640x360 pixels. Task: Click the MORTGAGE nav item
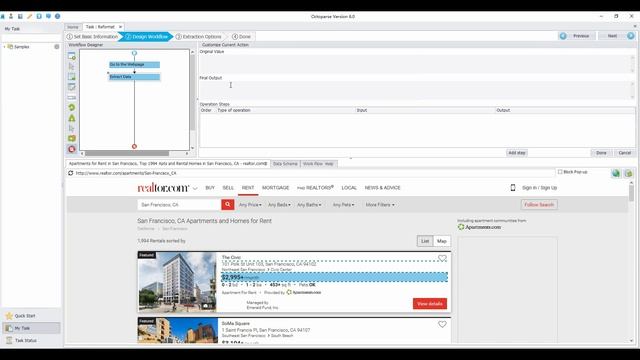point(276,188)
